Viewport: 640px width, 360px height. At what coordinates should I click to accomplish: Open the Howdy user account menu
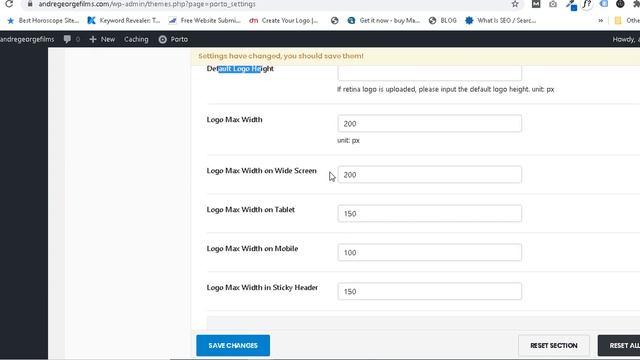pyautogui.click(x=626, y=39)
